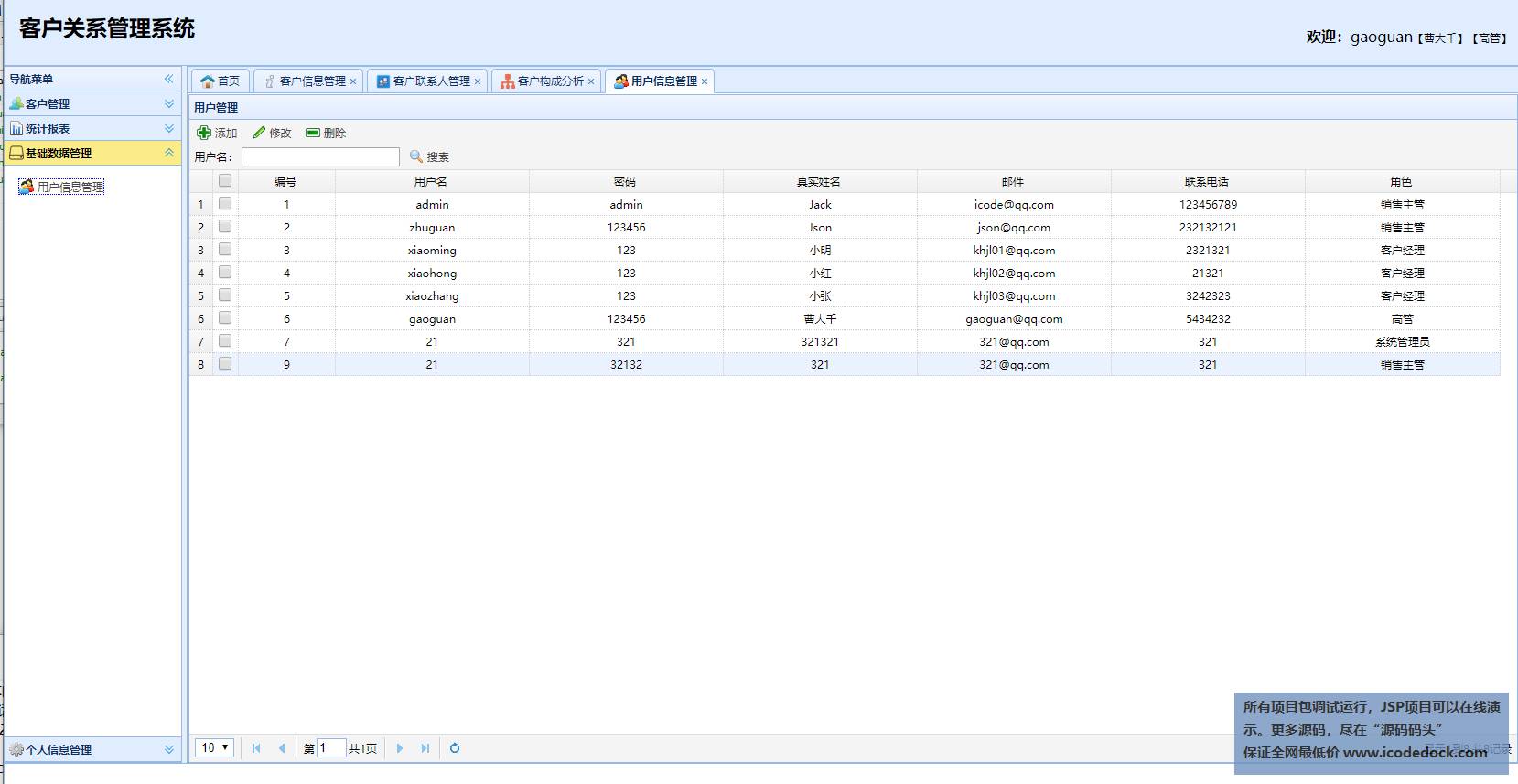This screenshot has height=784, width=1518.
Task: Click the 系统管理员 role cell
Action: pyautogui.click(x=1402, y=341)
